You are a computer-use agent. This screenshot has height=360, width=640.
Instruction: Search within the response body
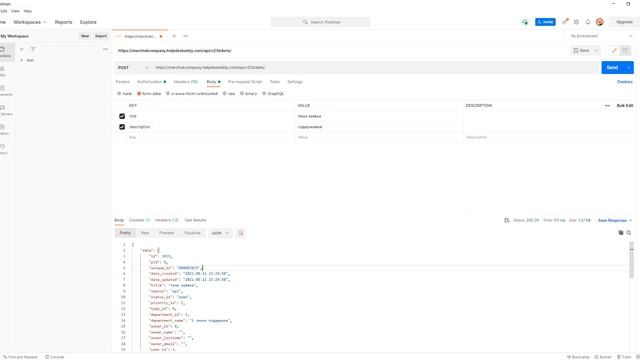coord(629,233)
